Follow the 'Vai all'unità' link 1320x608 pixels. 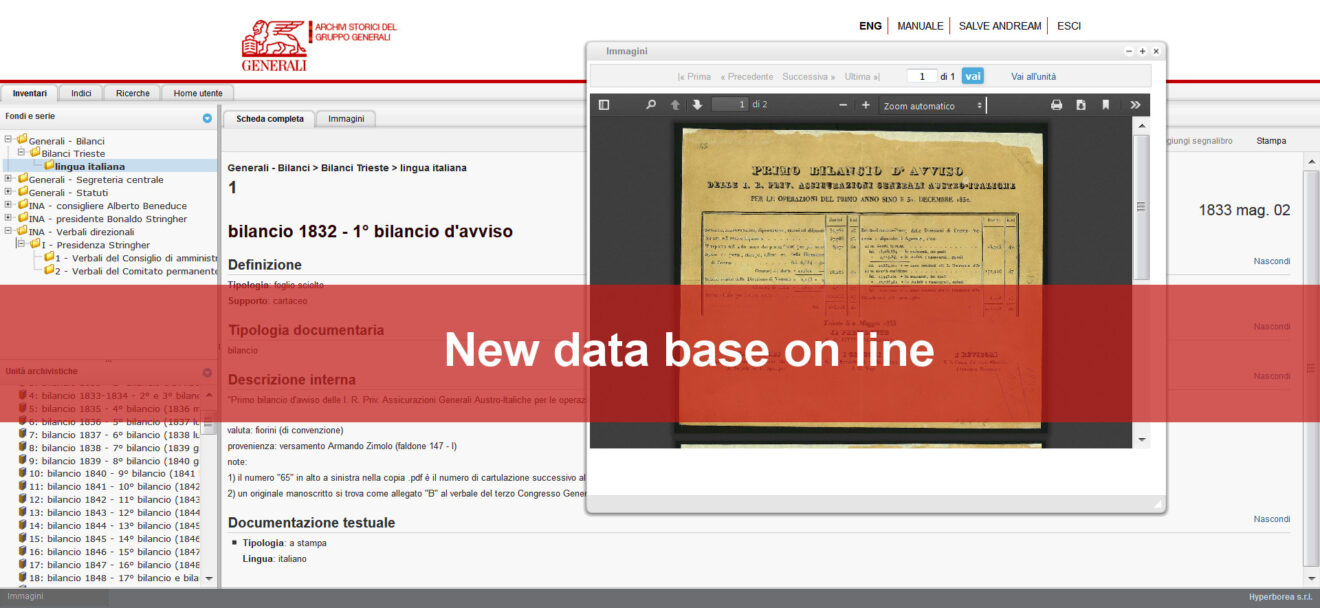(1033, 76)
